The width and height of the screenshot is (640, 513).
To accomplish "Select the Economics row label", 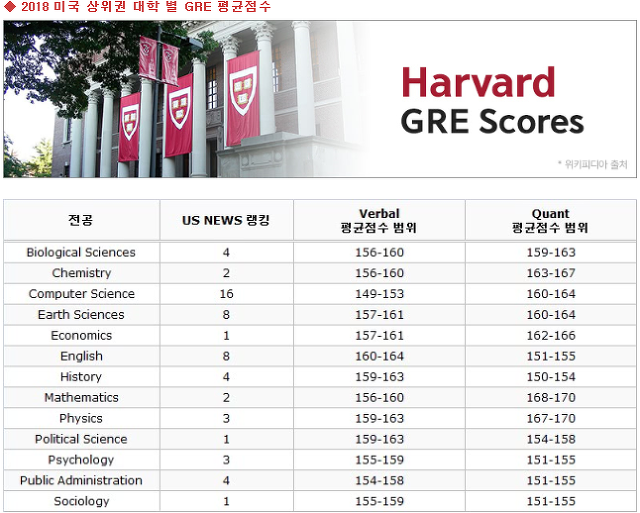I will 81,335.
